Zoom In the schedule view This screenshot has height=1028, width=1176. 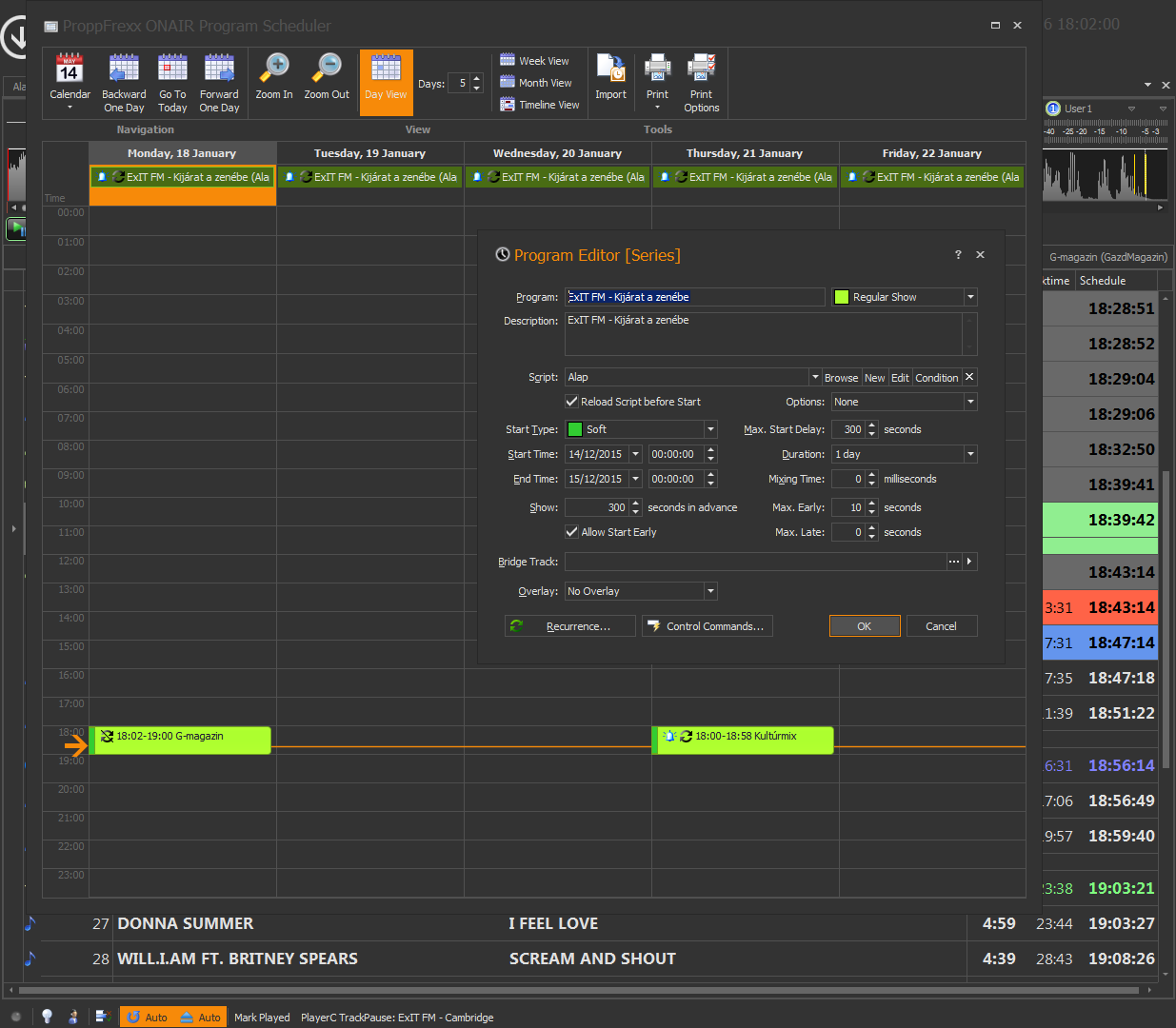(274, 77)
